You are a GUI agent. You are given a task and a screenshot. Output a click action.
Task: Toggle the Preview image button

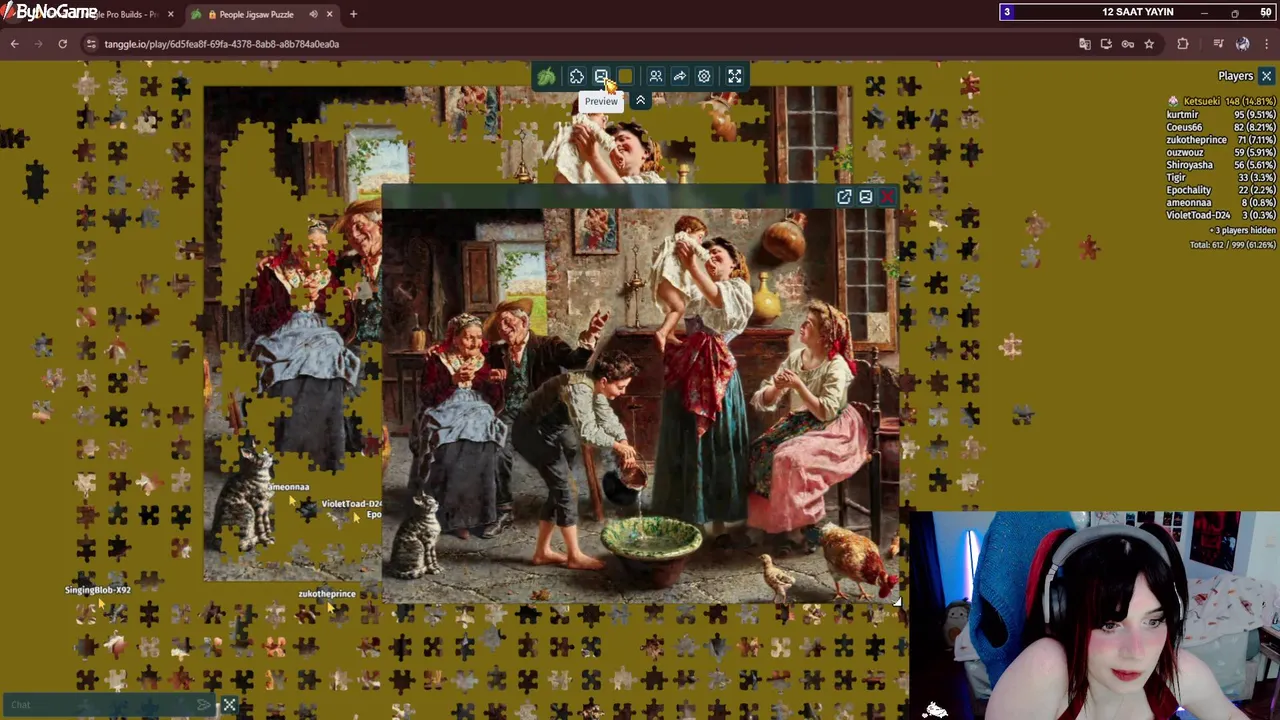(x=601, y=76)
